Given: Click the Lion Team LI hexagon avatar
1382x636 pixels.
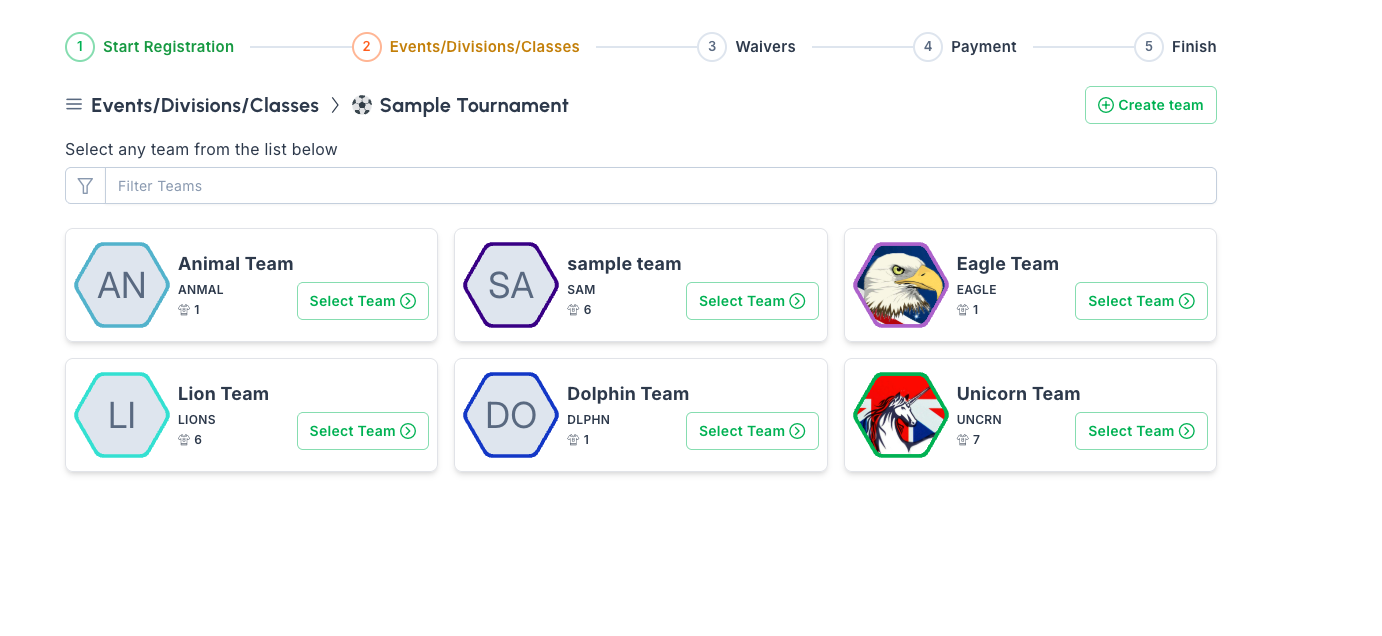Looking at the screenshot, I should point(122,416).
